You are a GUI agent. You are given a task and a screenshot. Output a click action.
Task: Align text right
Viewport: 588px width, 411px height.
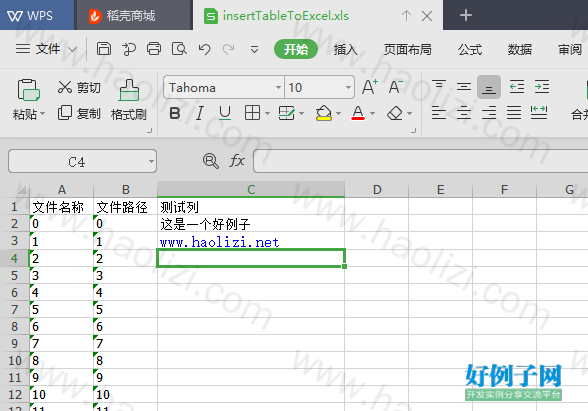[489, 112]
